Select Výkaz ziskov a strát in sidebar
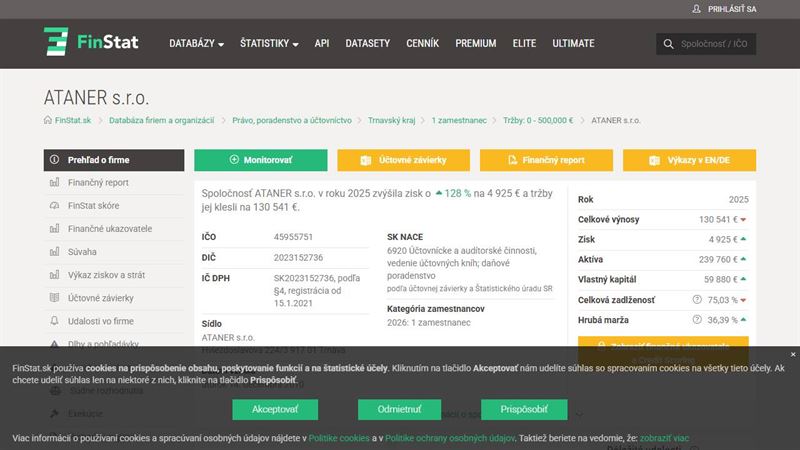The width and height of the screenshot is (800, 450). tap(114, 275)
